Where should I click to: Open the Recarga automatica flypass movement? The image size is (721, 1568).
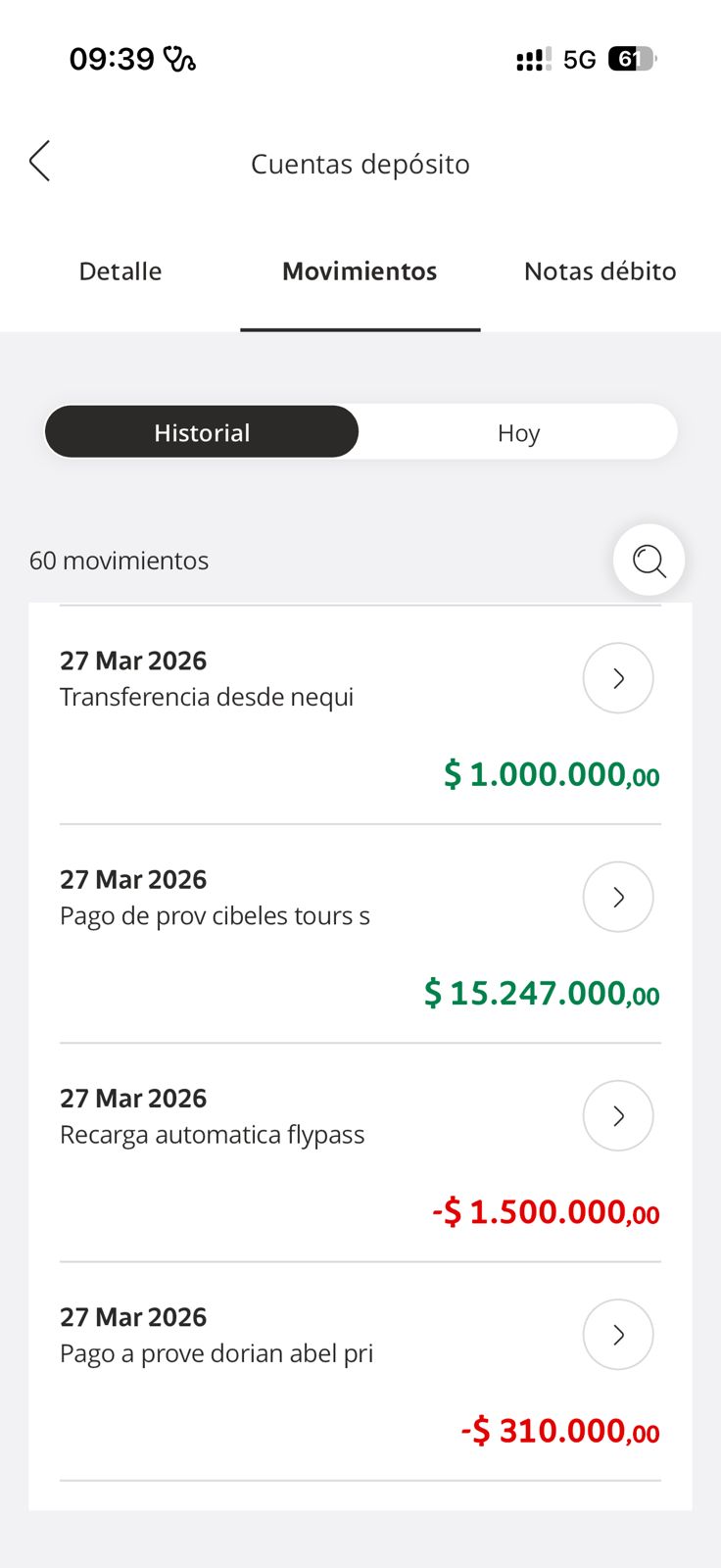pos(212,1135)
